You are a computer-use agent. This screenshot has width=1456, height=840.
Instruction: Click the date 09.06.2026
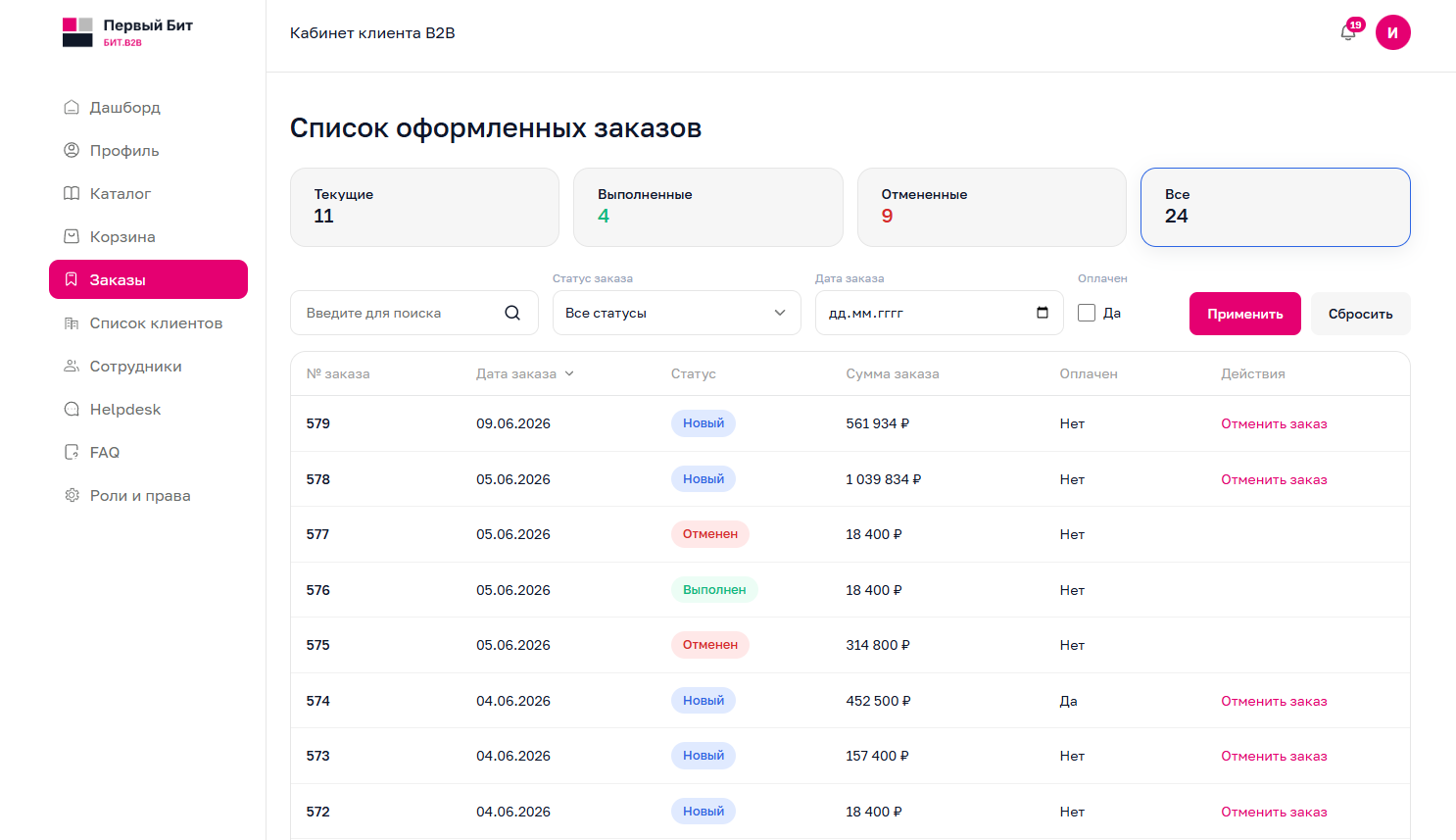coord(513,423)
